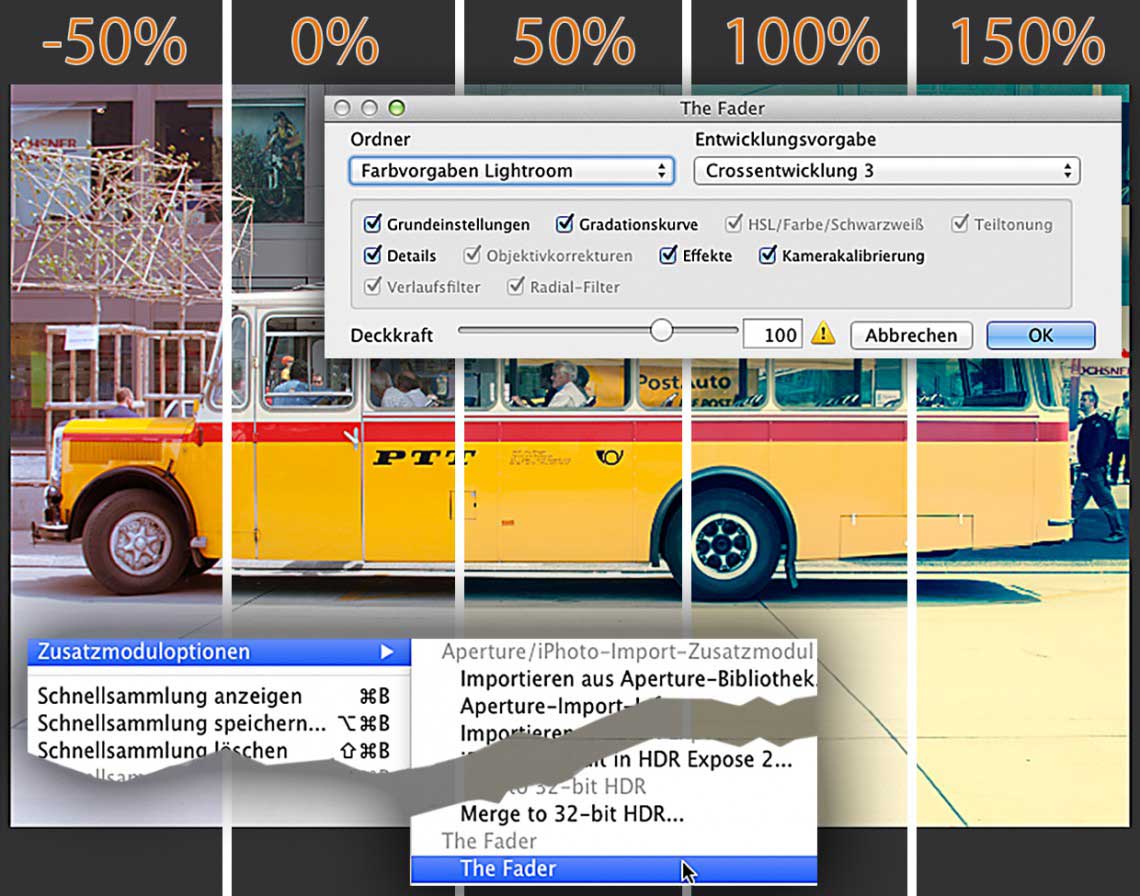
Task: Click the Abbrechen button
Action: [911, 335]
